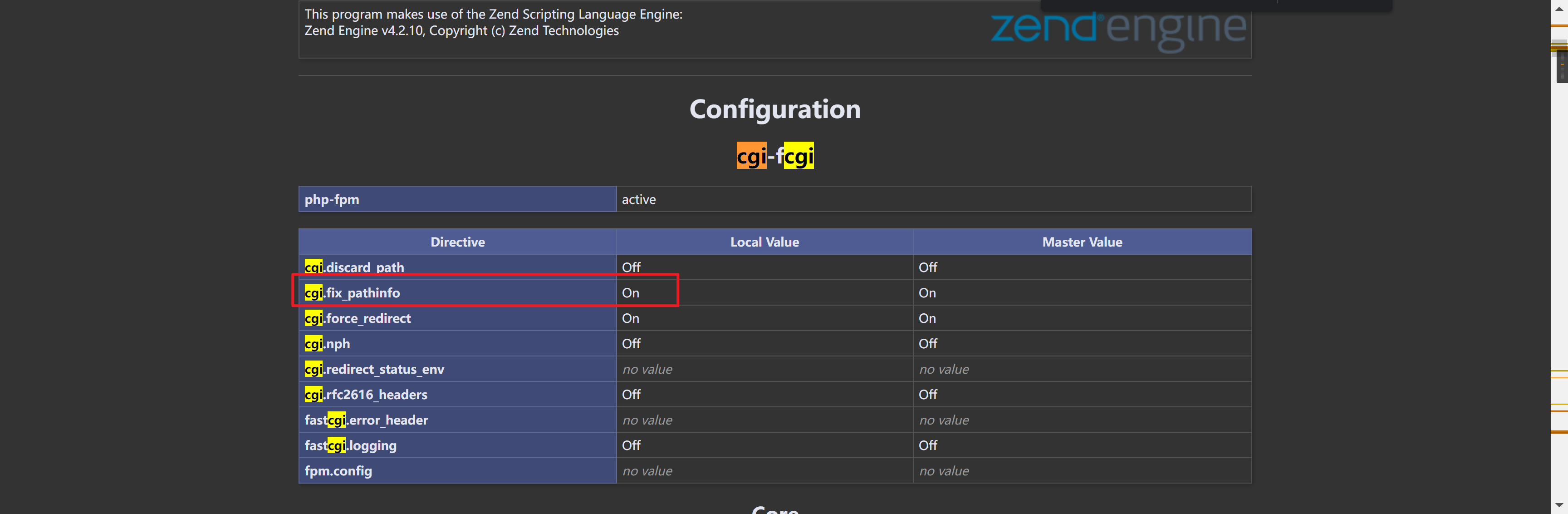This screenshot has height=514, width=1568.
Task: Click the php-fpm active status cell
Action: click(934, 199)
